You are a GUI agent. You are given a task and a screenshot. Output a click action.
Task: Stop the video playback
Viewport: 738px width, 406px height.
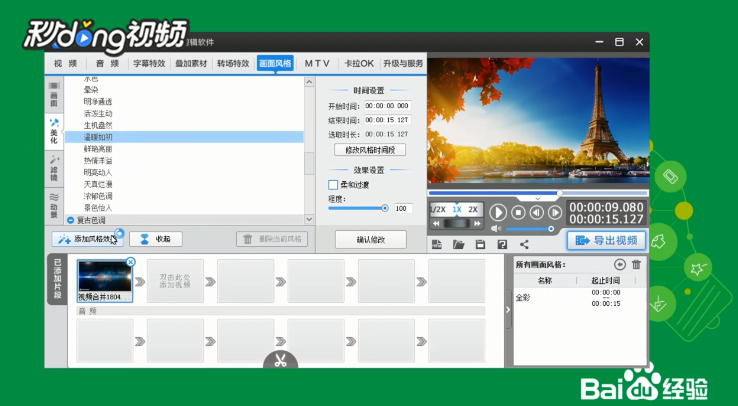click(x=518, y=213)
